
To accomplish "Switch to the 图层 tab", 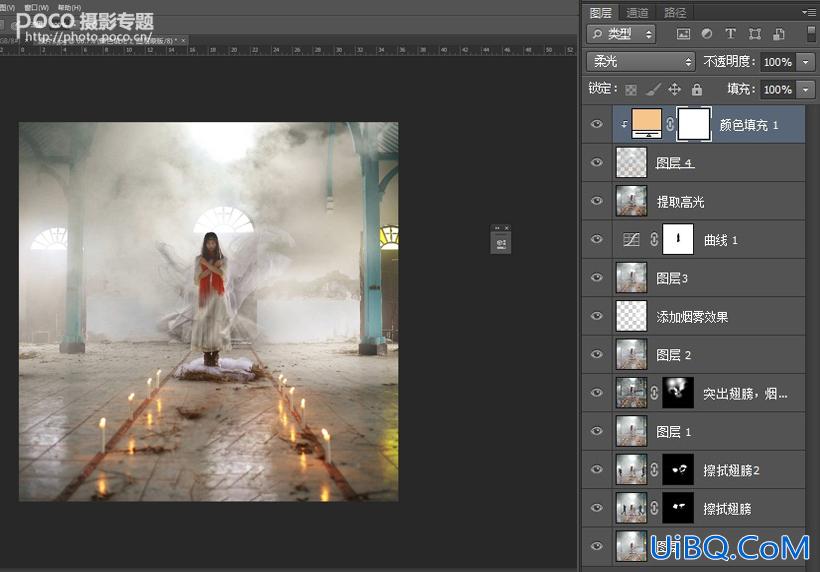I will [600, 13].
